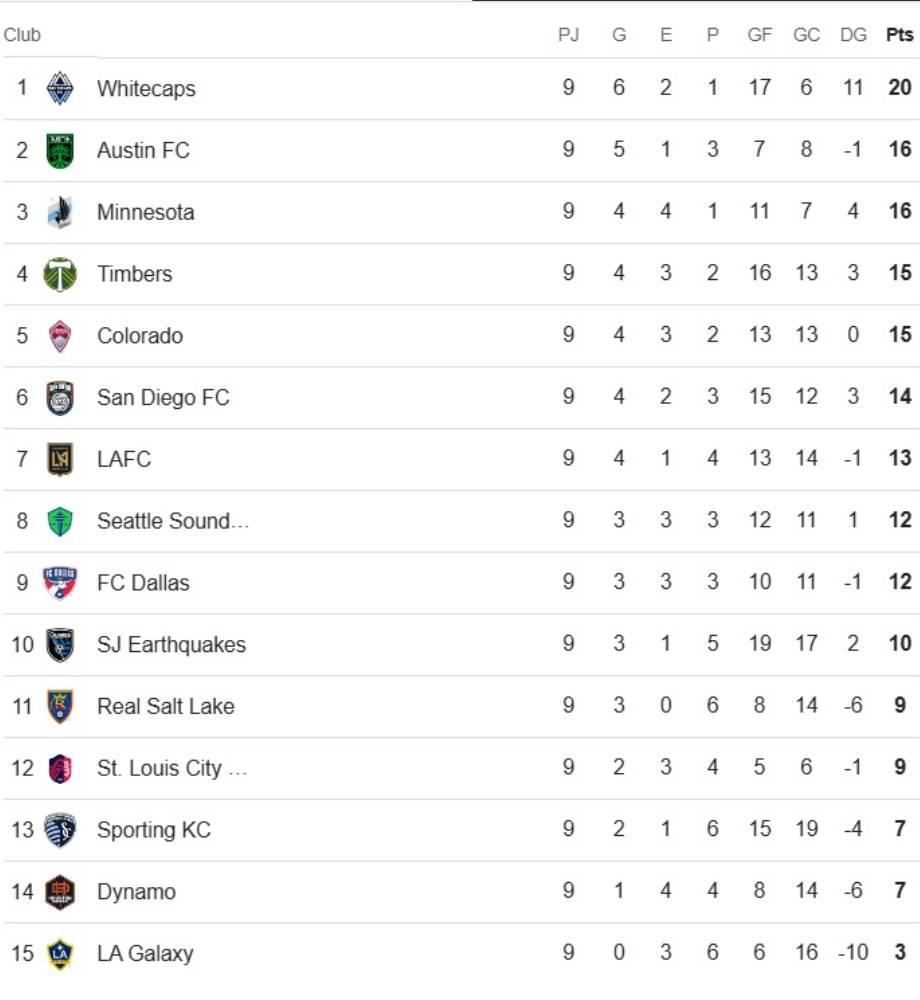Click the Club column header

click(22, 35)
